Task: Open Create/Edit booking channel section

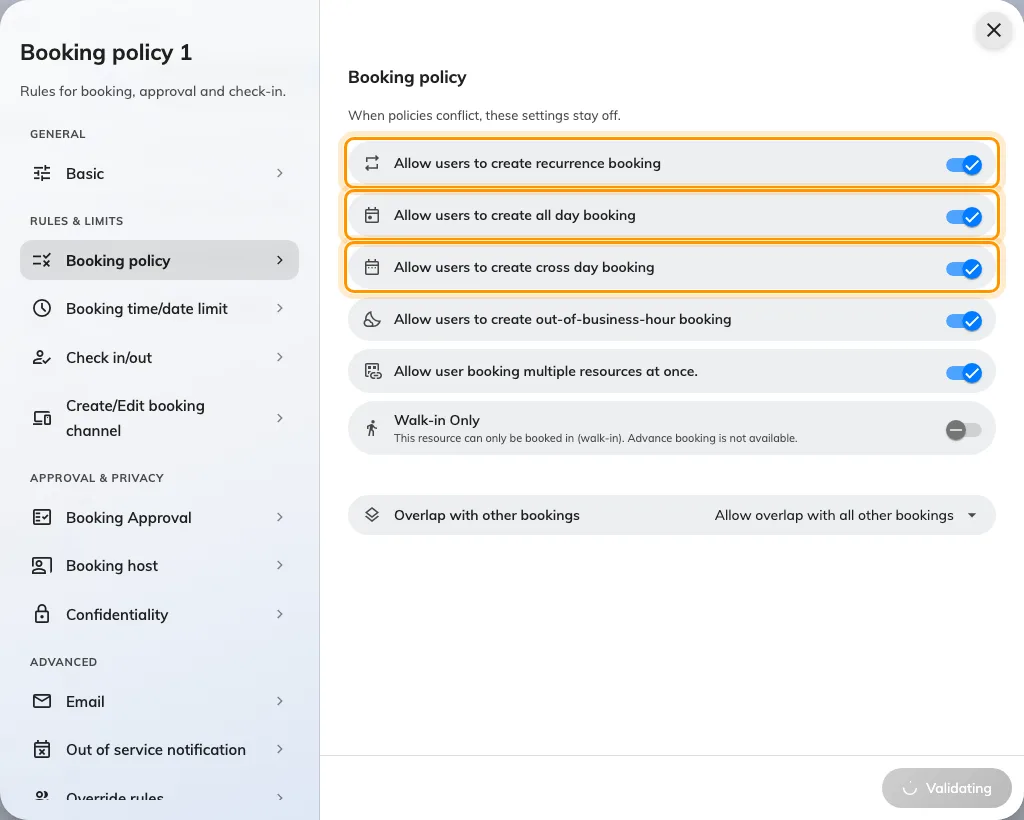Action: pos(159,418)
